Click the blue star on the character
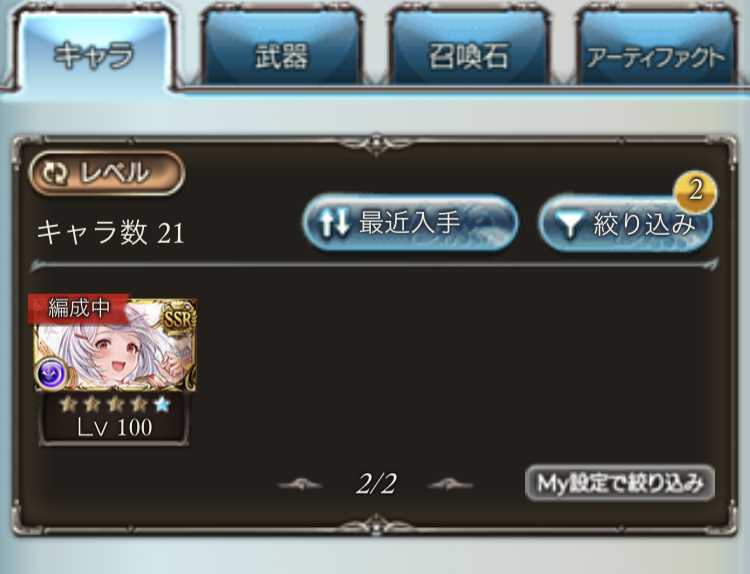 click(162, 405)
